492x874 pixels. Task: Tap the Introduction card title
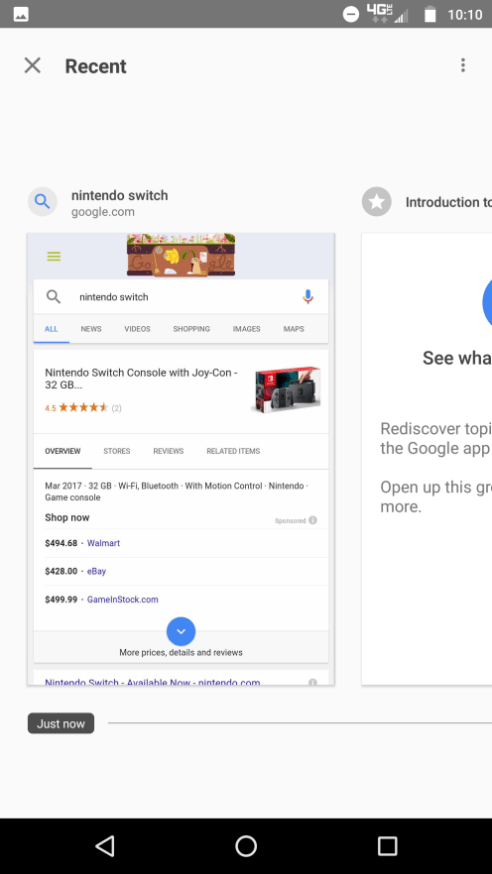pos(449,202)
